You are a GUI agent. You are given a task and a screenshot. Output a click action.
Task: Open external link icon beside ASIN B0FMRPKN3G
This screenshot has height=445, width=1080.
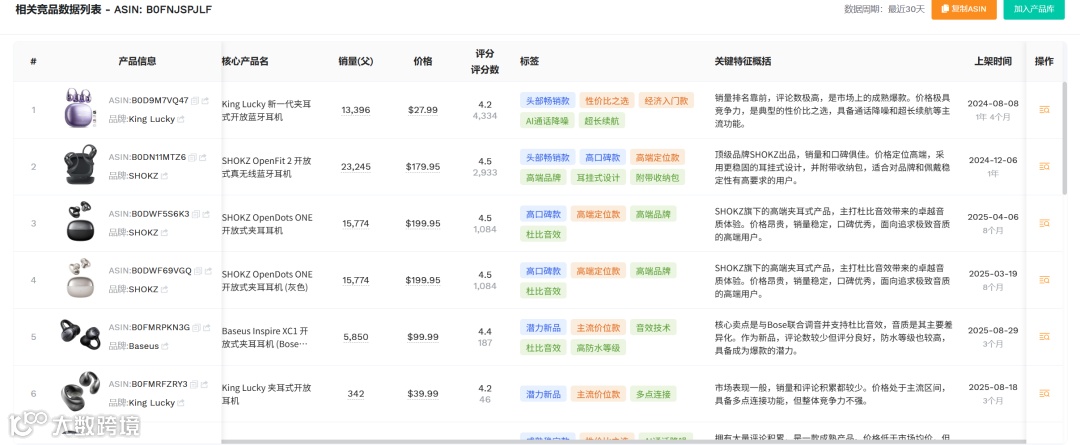click(207, 327)
